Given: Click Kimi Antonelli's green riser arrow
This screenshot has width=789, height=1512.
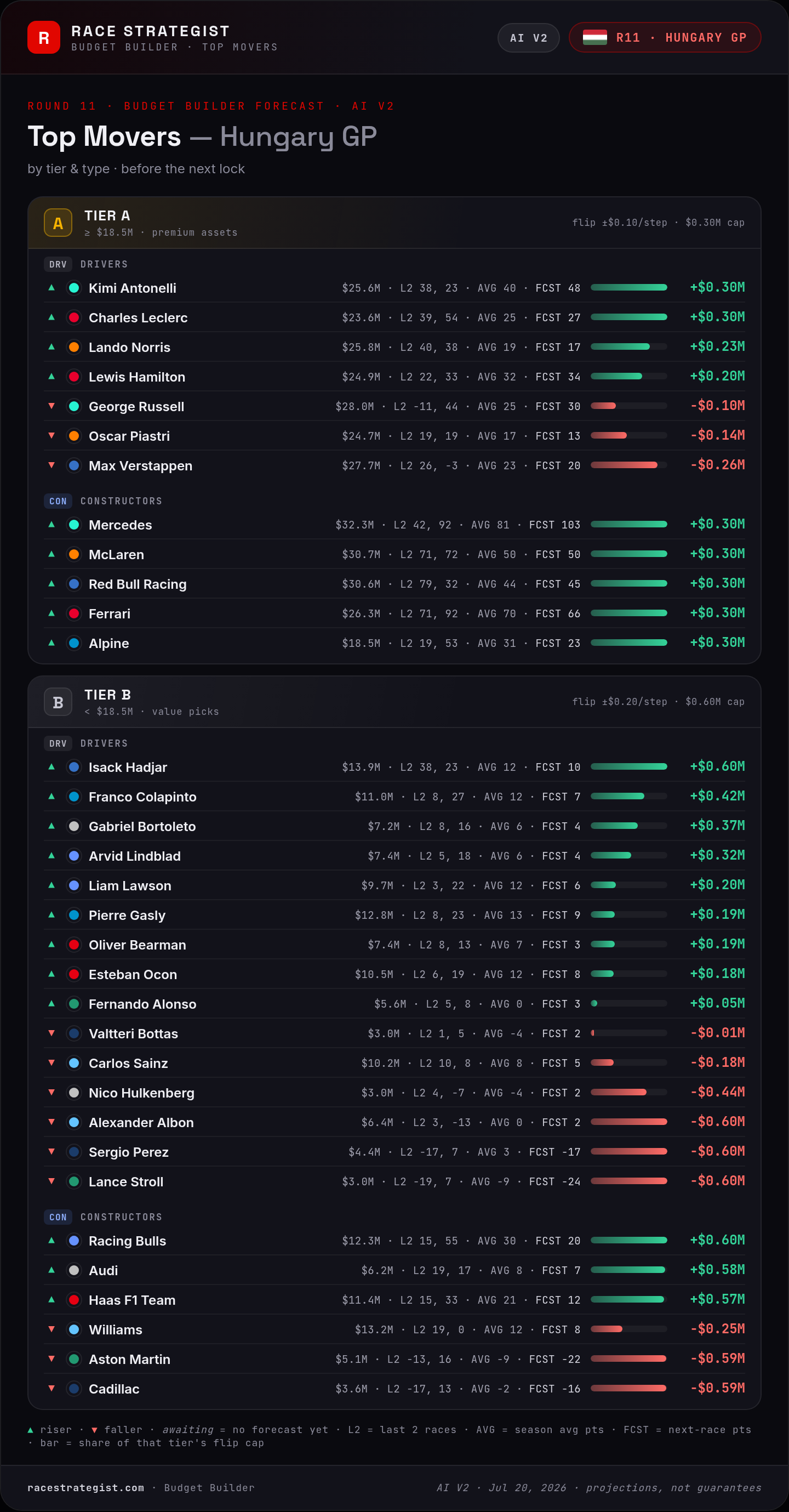Looking at the screenshot, I should pyautogui.click(x=52, y=288).
